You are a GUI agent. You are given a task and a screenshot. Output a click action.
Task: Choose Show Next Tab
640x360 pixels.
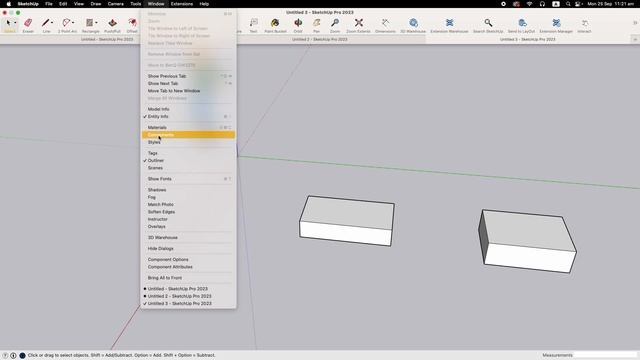(x=188, y=83)
